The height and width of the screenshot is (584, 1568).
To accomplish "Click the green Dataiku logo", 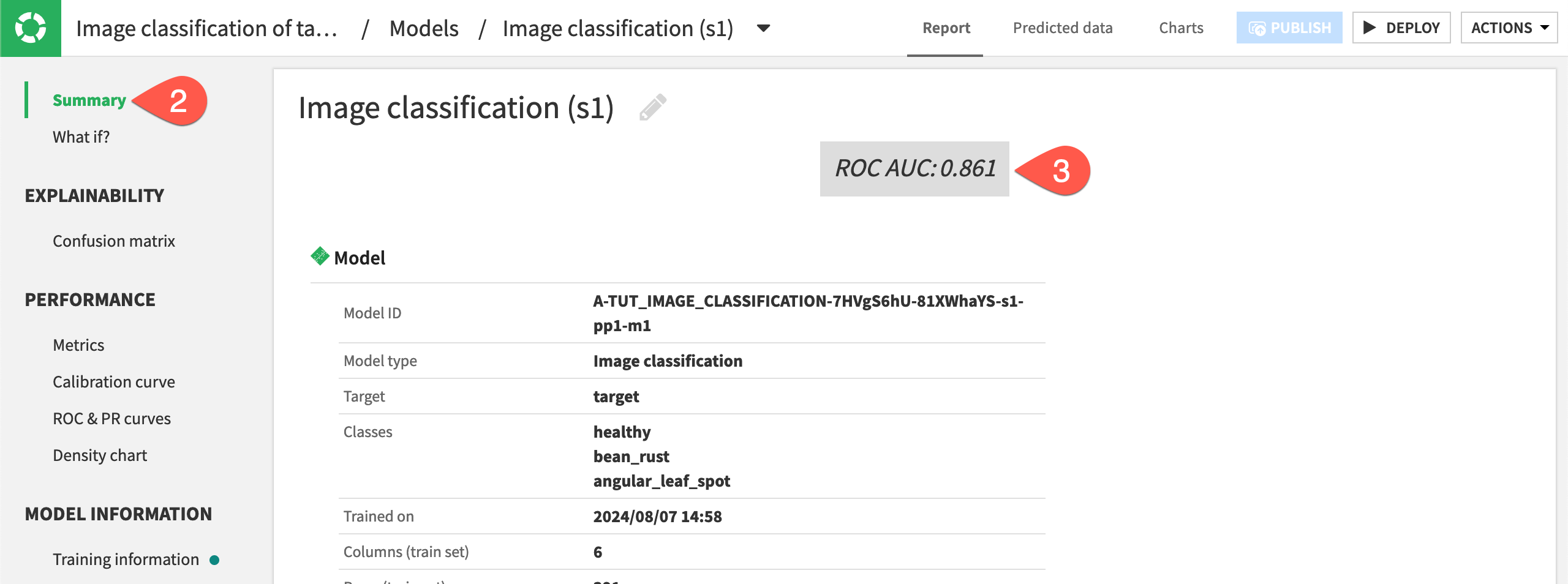I will (31, 27).
